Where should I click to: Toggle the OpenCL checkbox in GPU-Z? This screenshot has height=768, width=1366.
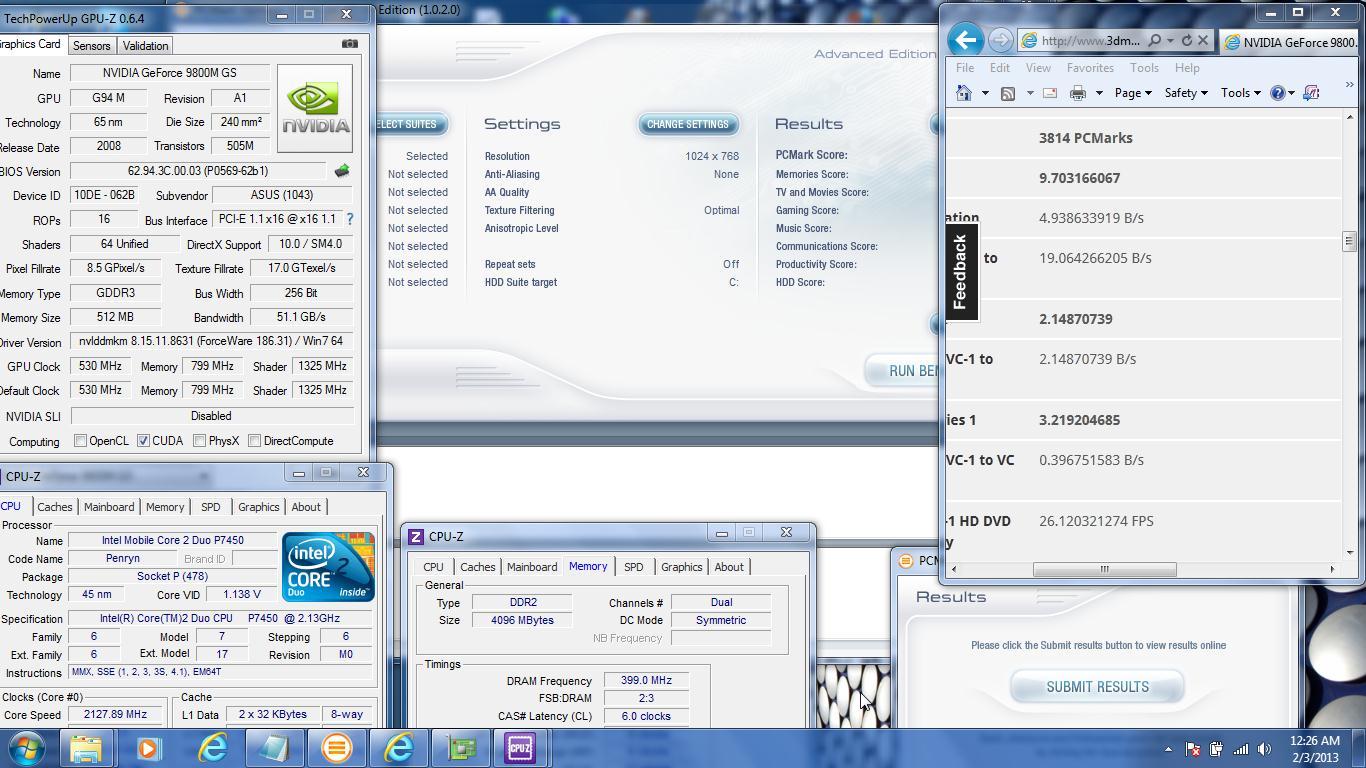click(81, 441)
